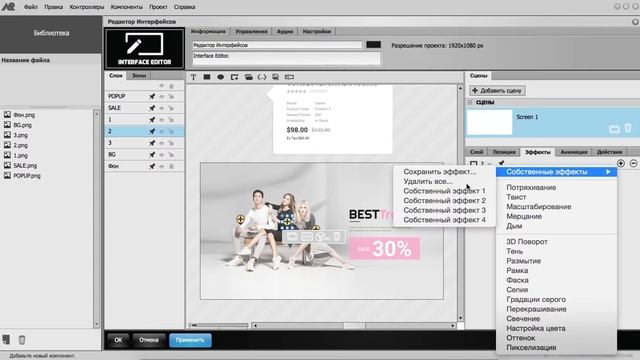This screenshot has height=360, width=640.
Task: Toggle visibility eye of layer 3
Action: [162, 143]
